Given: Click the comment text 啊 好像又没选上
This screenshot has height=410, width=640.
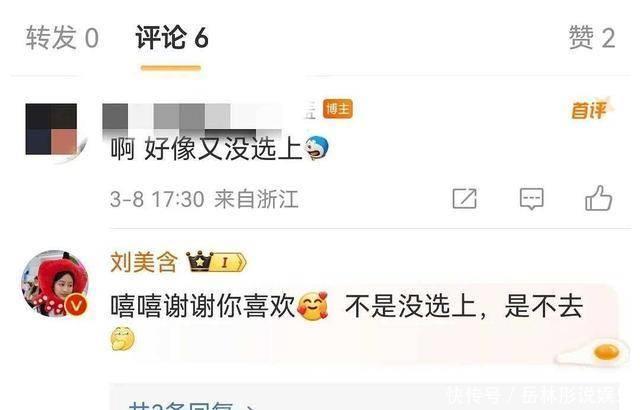Looking at the screenshot, I should pyautogui.click(x=206, y=148).
